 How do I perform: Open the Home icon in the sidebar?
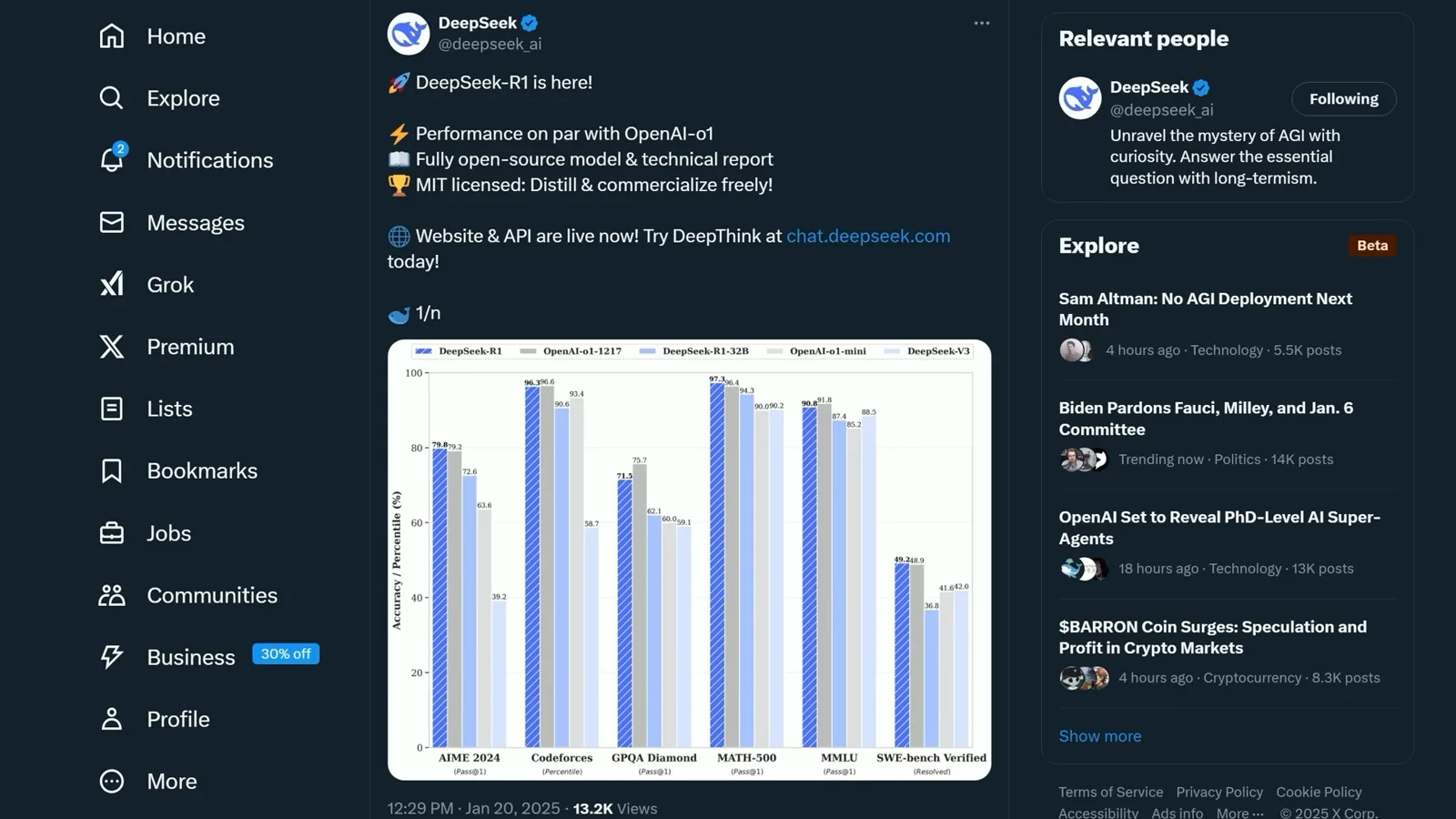click(111, 36)
